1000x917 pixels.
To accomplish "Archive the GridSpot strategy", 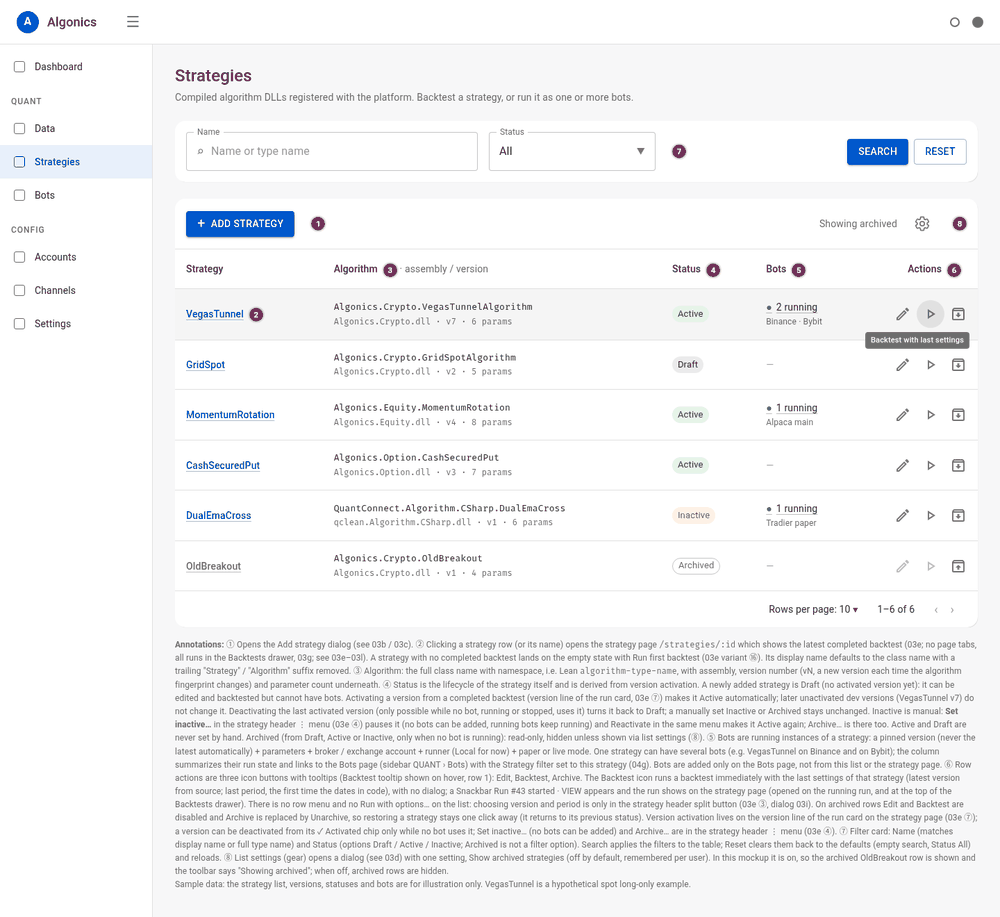I will tap(958, 365).
